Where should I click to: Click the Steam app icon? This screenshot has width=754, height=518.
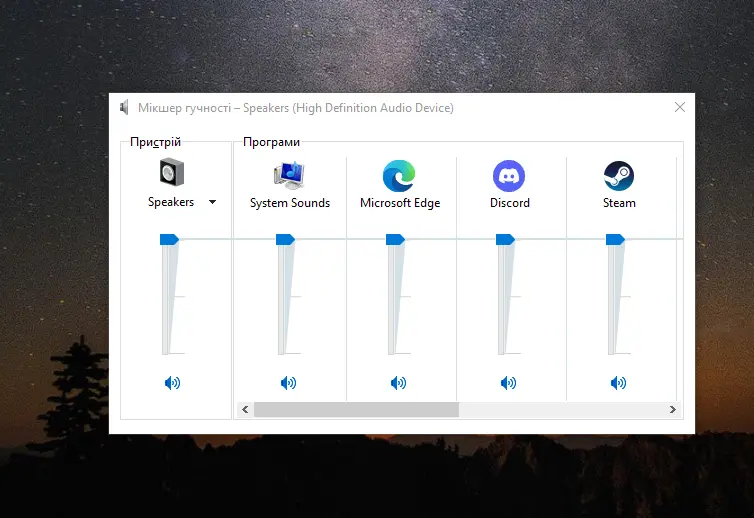618,176
